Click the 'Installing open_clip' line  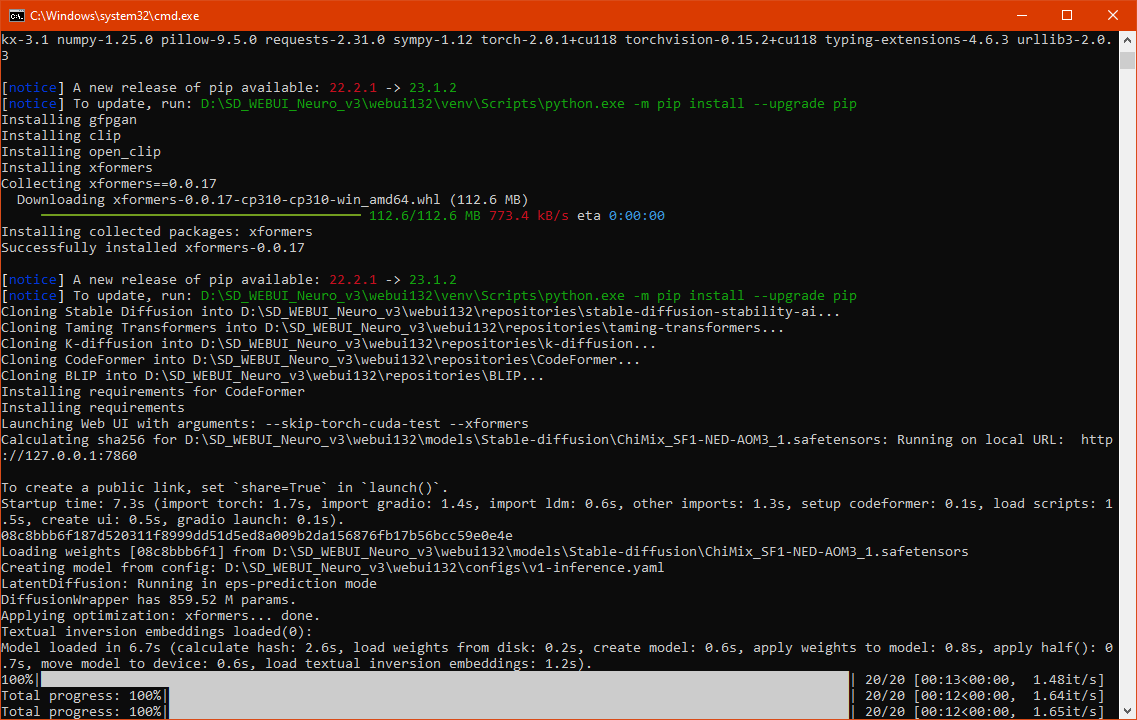pyautogui.click(x=81, y=152)
